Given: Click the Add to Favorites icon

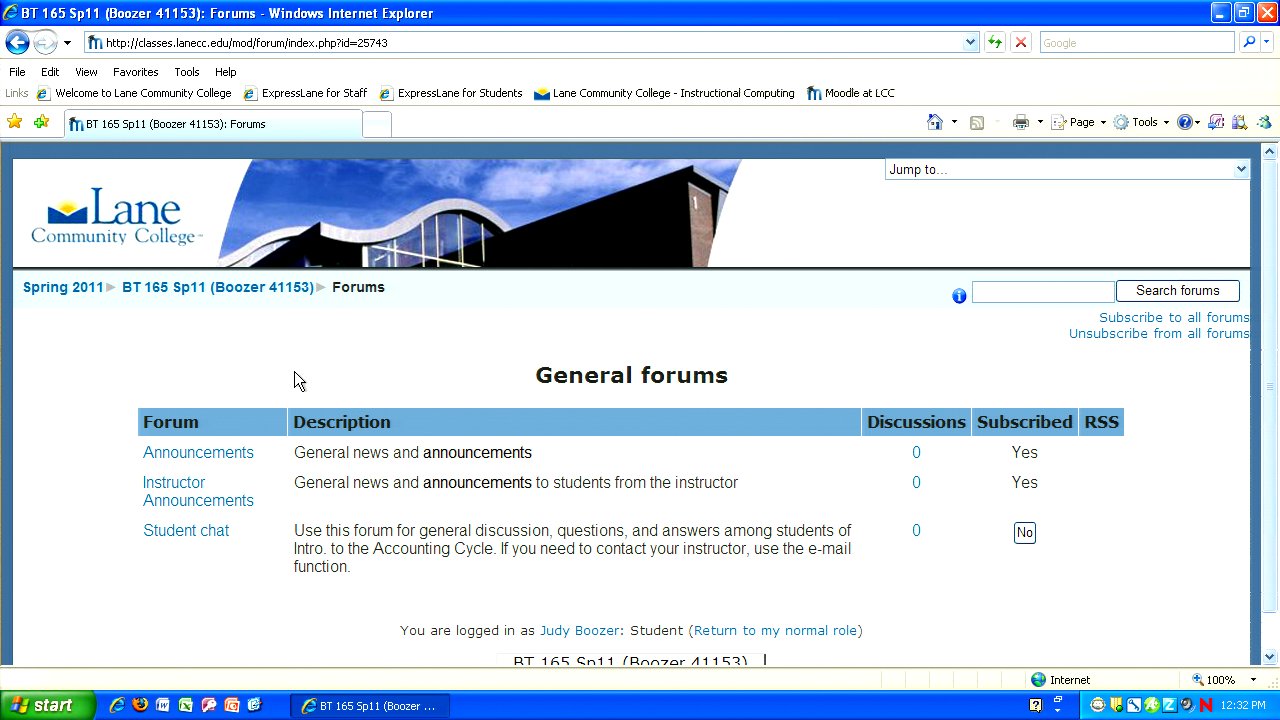Looking at the screenshot, I should (41, 122).
